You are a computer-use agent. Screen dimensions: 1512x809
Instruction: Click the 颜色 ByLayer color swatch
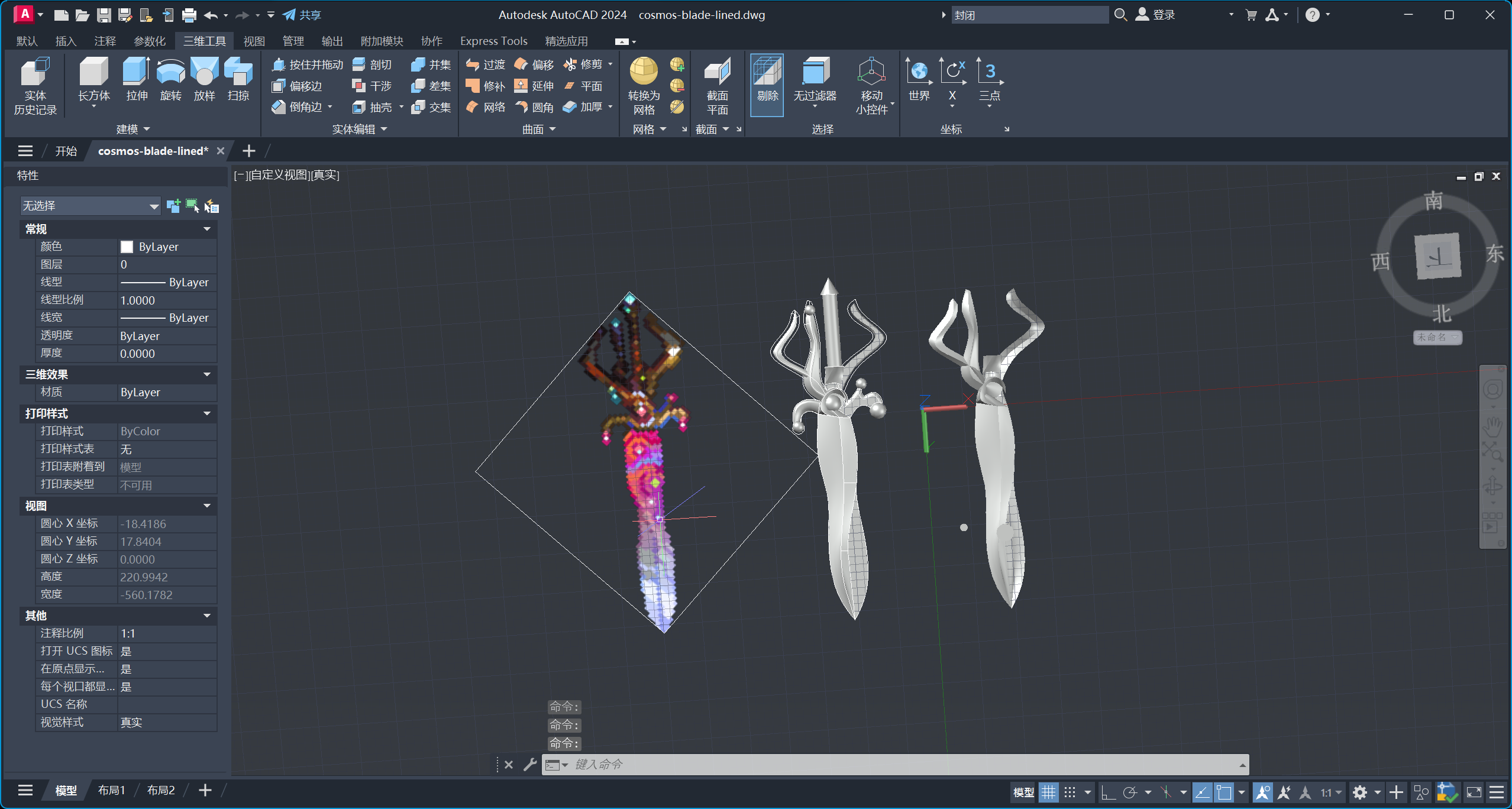(x=127, y=247)
